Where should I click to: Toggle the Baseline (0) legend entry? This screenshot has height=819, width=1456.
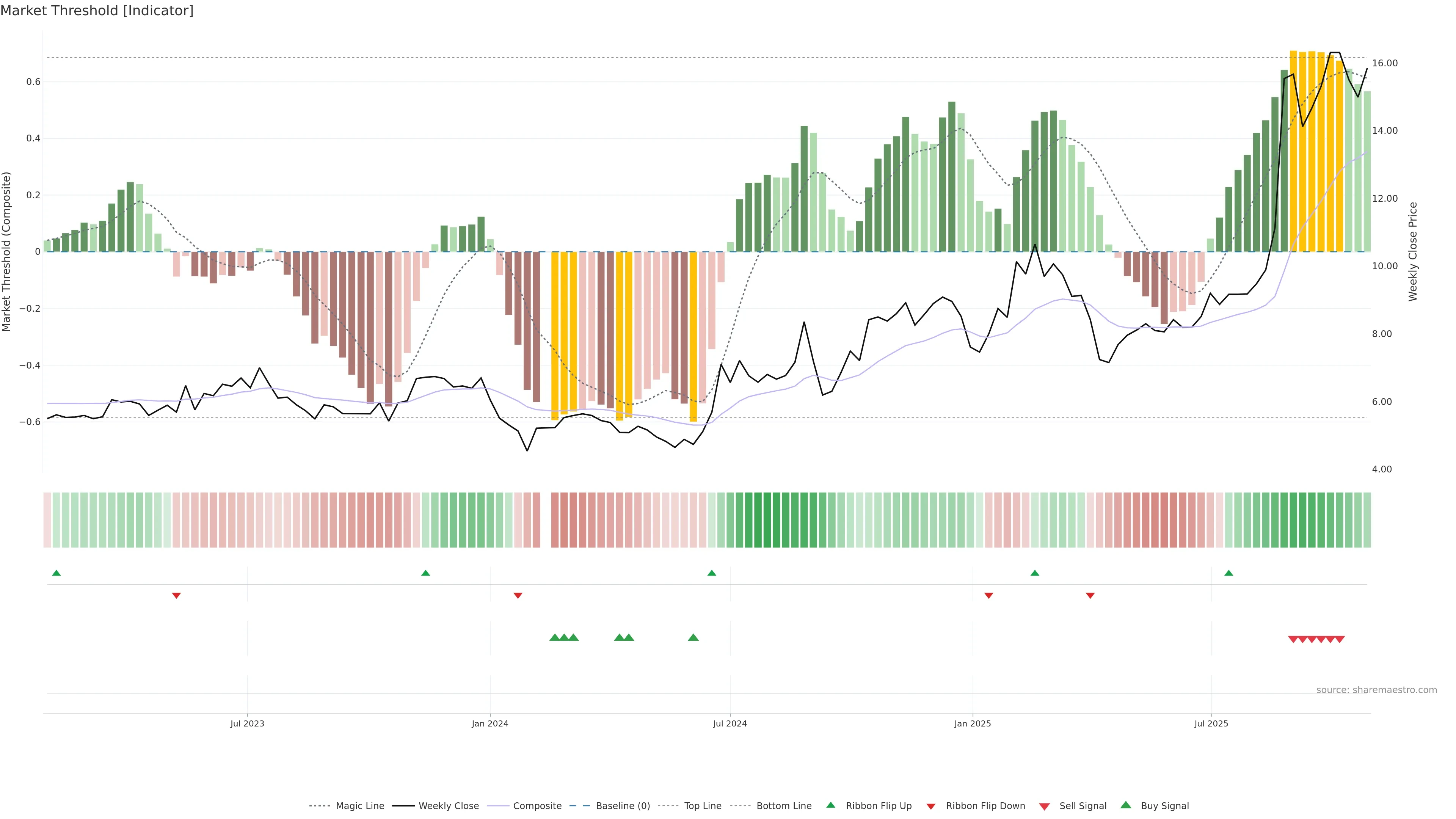623,806
